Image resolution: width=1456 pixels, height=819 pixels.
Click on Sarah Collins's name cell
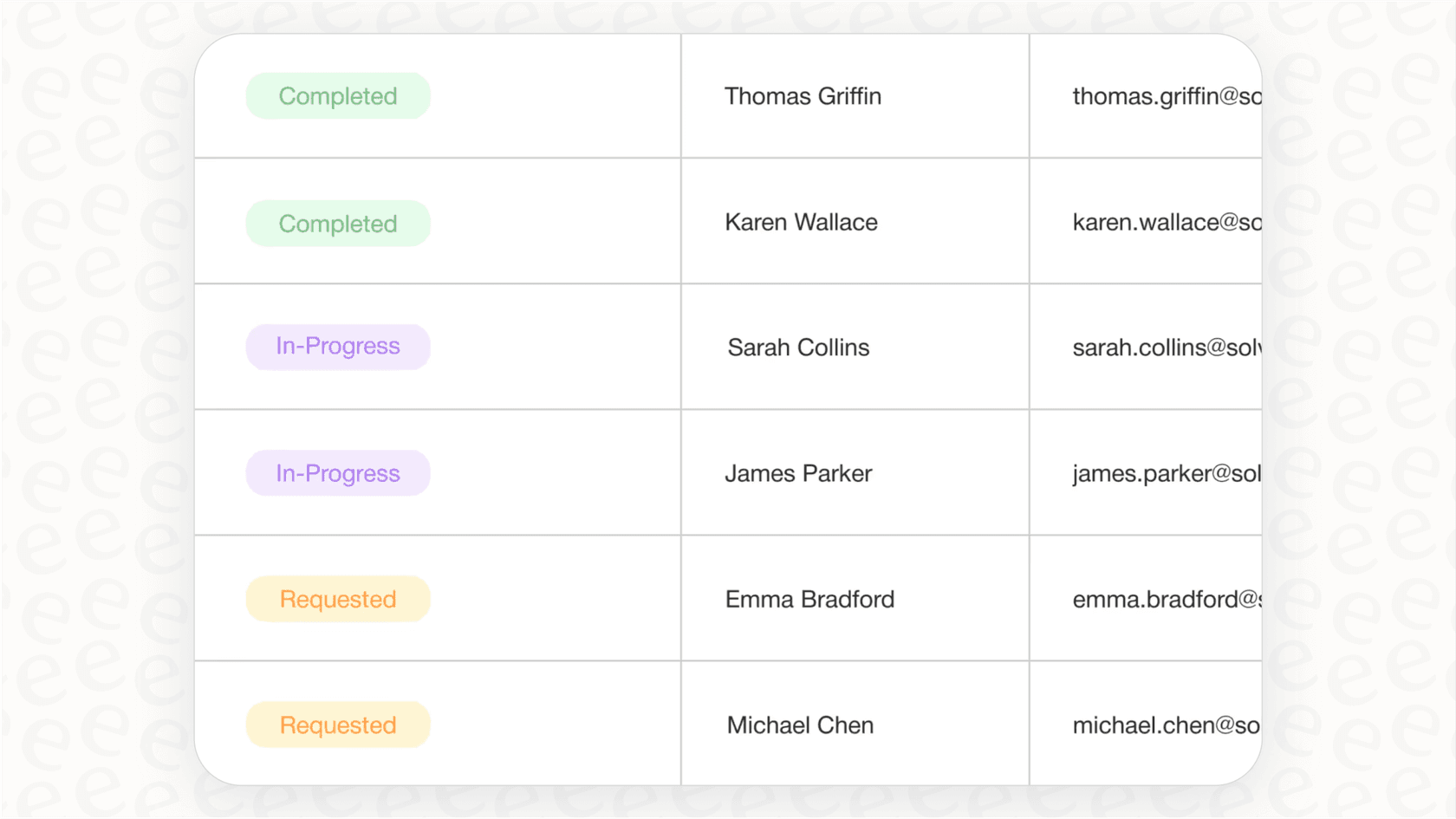coord(798,347)
